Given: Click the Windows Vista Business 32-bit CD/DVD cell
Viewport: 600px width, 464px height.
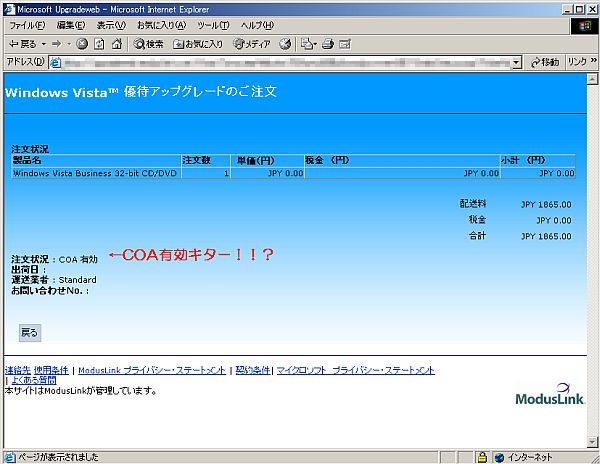Looking at the screenshot, I should click(96, 173).
